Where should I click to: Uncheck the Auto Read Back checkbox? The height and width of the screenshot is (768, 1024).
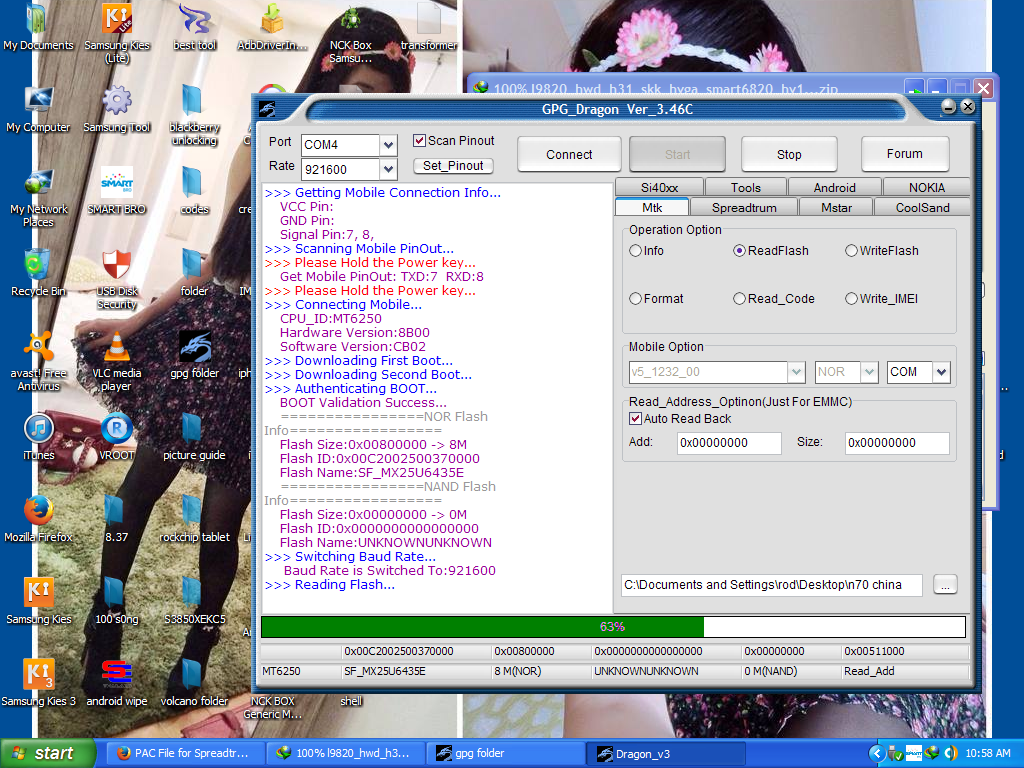tap(635, 419)
